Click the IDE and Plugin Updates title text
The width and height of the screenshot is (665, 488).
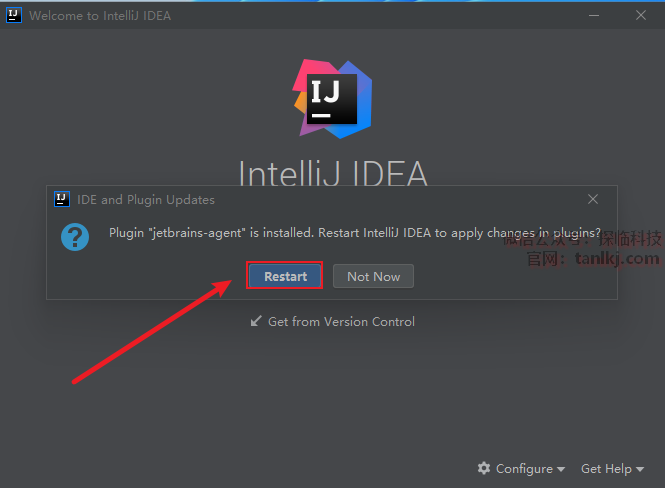pyautogui.click(x=146, y=200)
